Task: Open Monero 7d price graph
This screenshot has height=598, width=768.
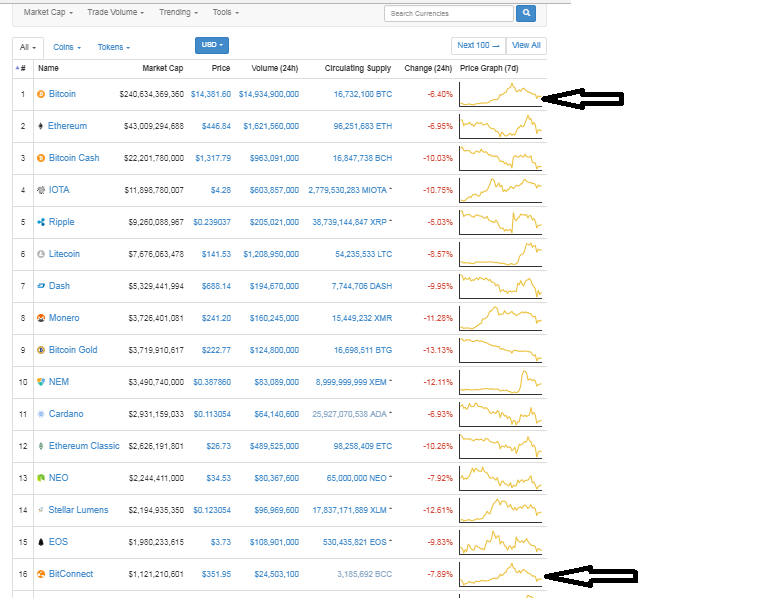Action: (x=501, y=318)
